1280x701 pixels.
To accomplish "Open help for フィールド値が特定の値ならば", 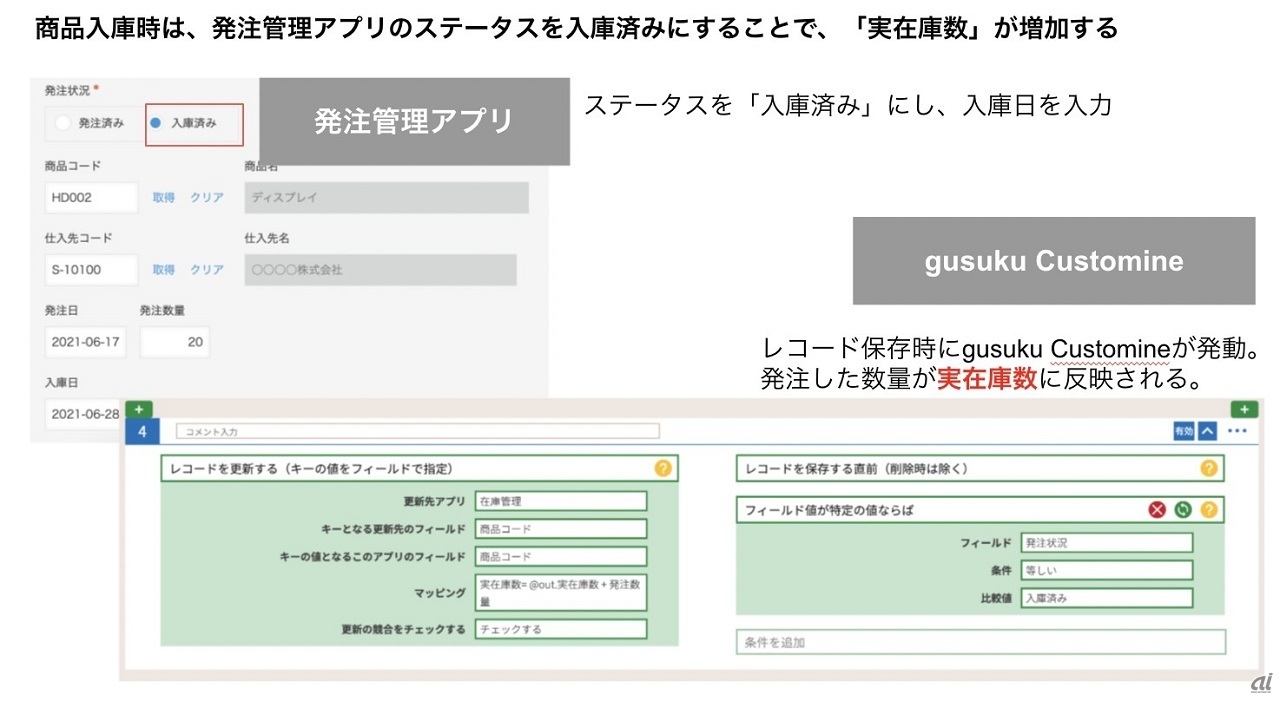I will (1208, 510).
